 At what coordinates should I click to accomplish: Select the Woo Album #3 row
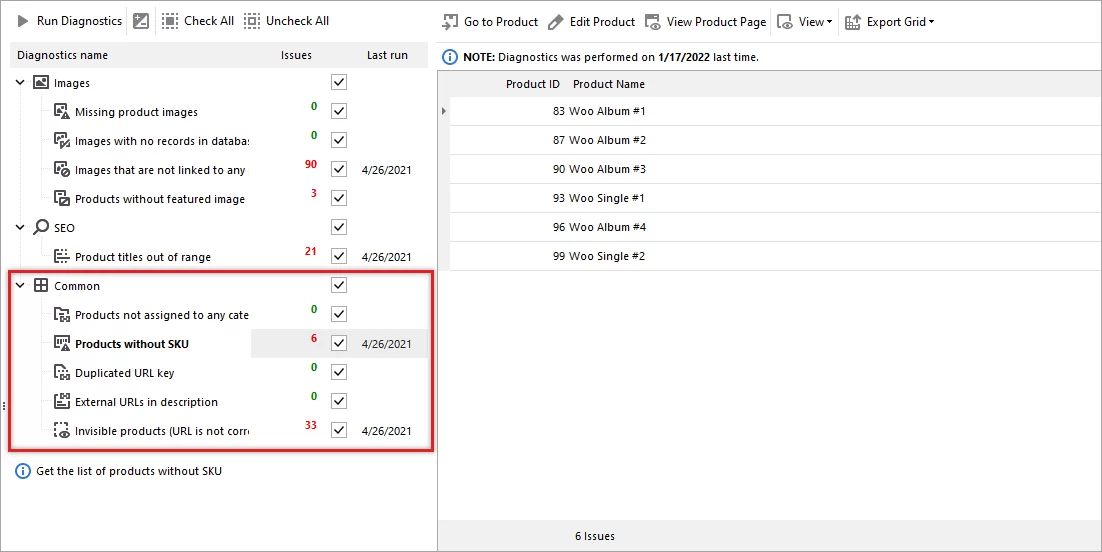(x=607, y=169)
